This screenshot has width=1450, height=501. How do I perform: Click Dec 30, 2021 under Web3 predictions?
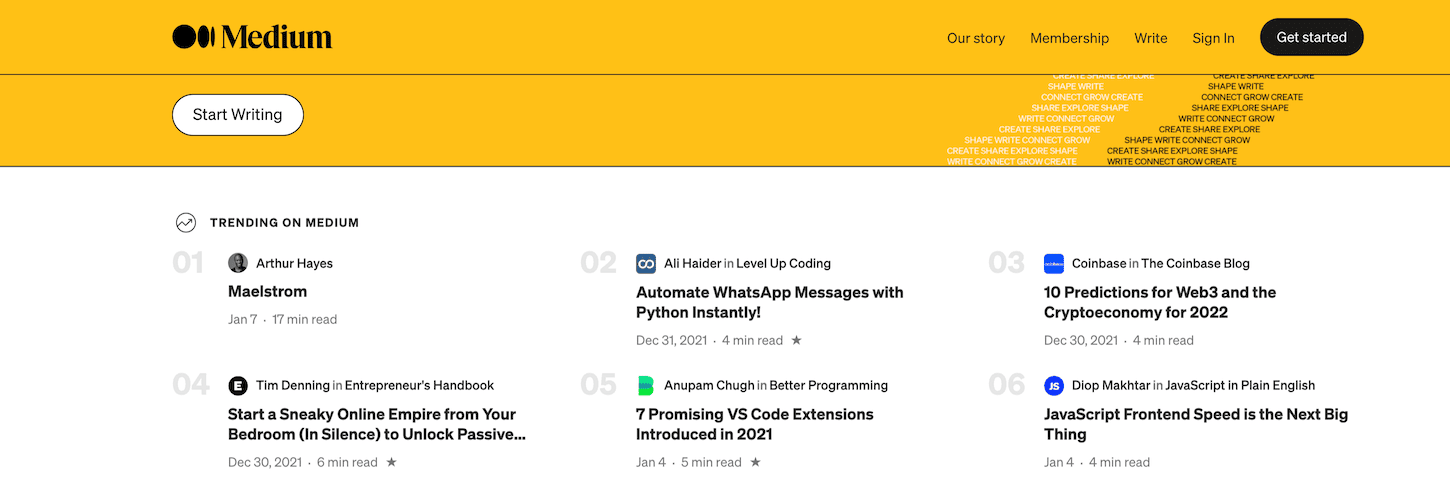pos(1081,340)
